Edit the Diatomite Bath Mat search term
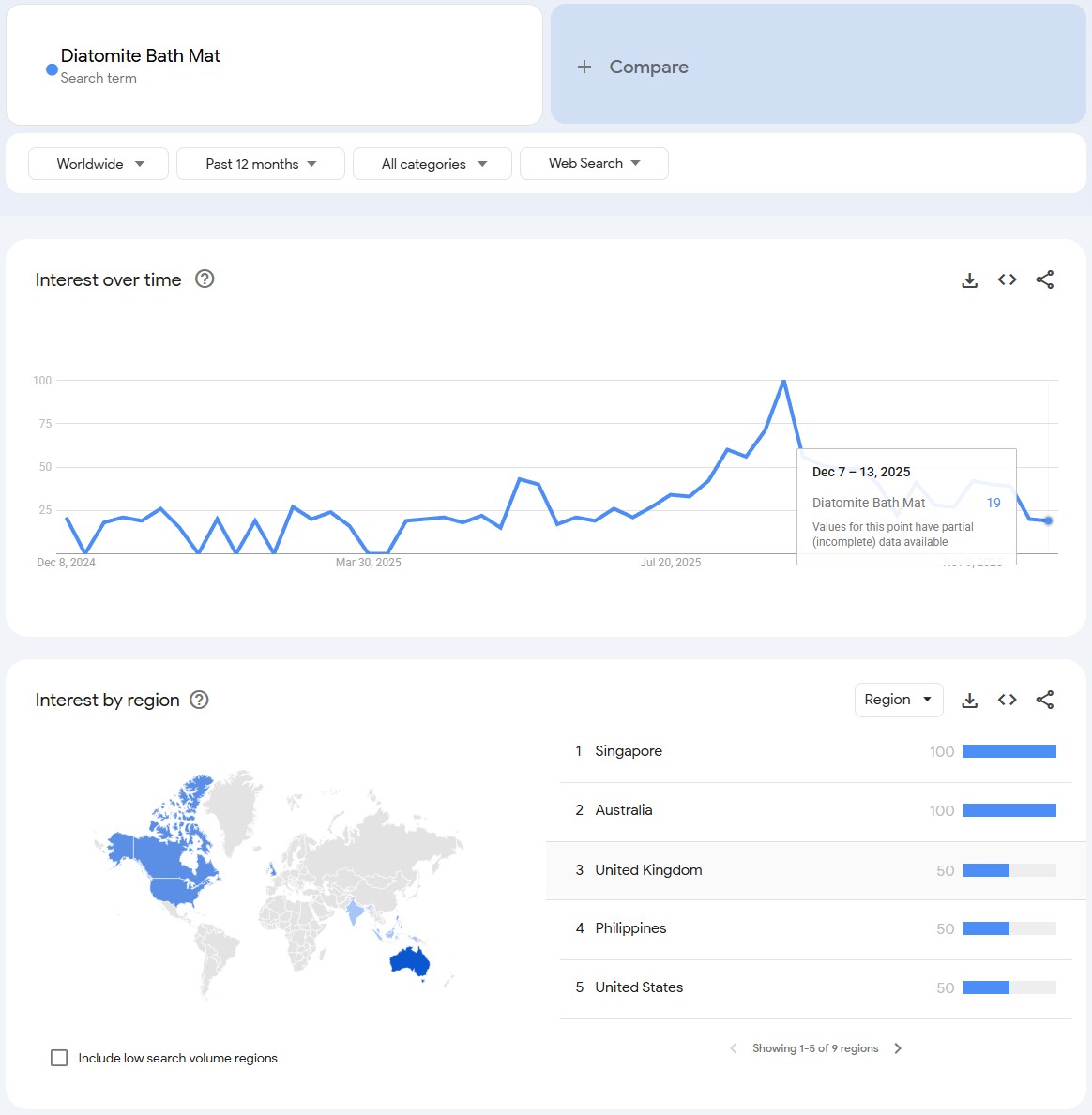The height and width of the screenshot is (1115, 1092). pos(141,56)
